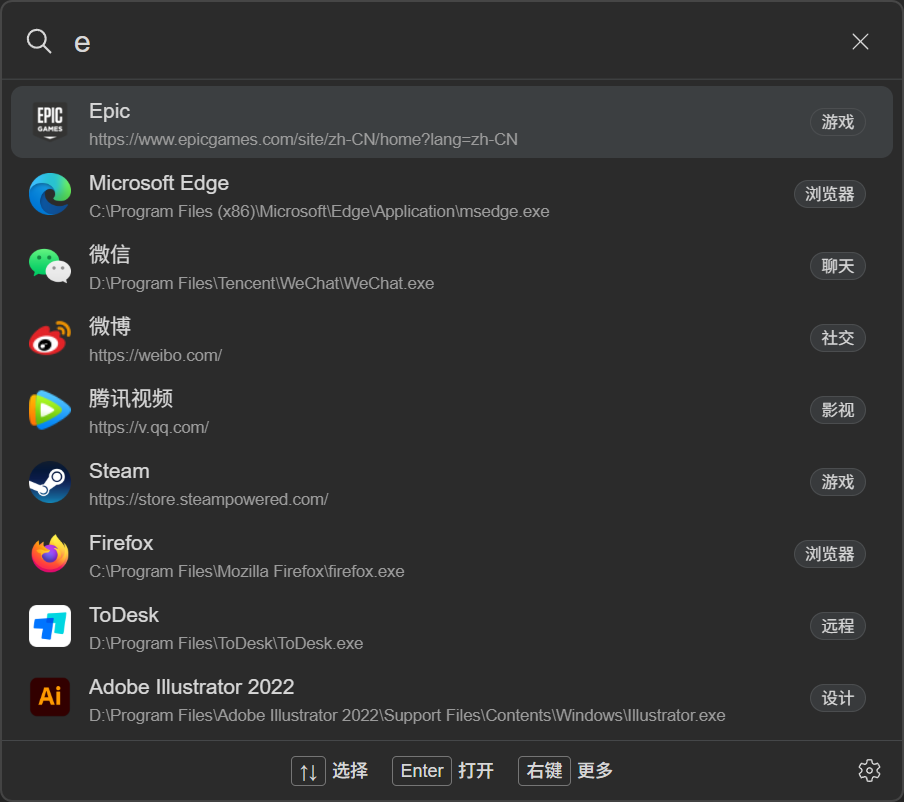Click the Weibo eye logo icon
The width and height of the screenshot is (904, 802).
click(x=50, y=338)
